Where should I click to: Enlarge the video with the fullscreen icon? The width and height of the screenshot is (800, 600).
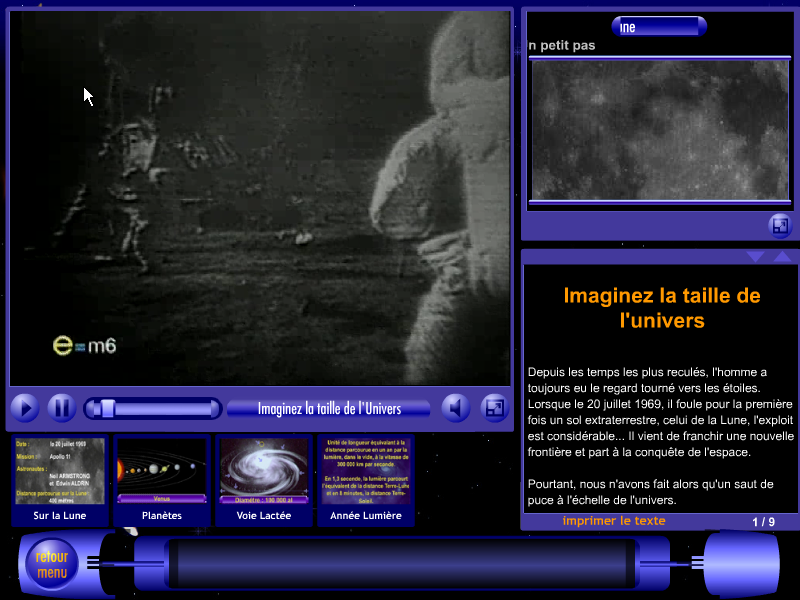pos(494,408)
